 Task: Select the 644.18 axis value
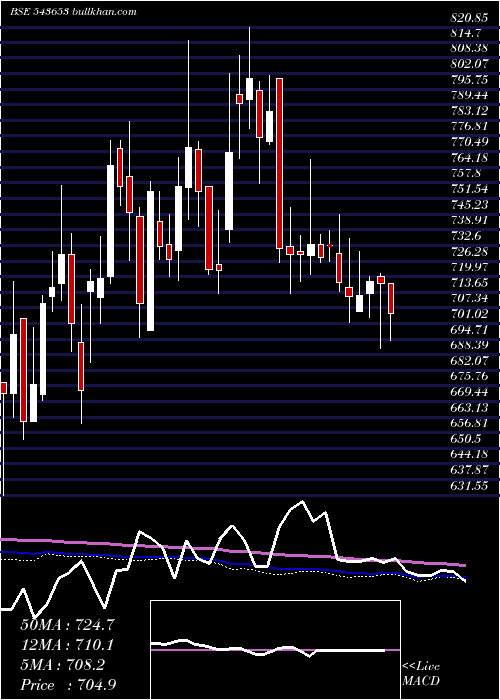click(468, 454)
